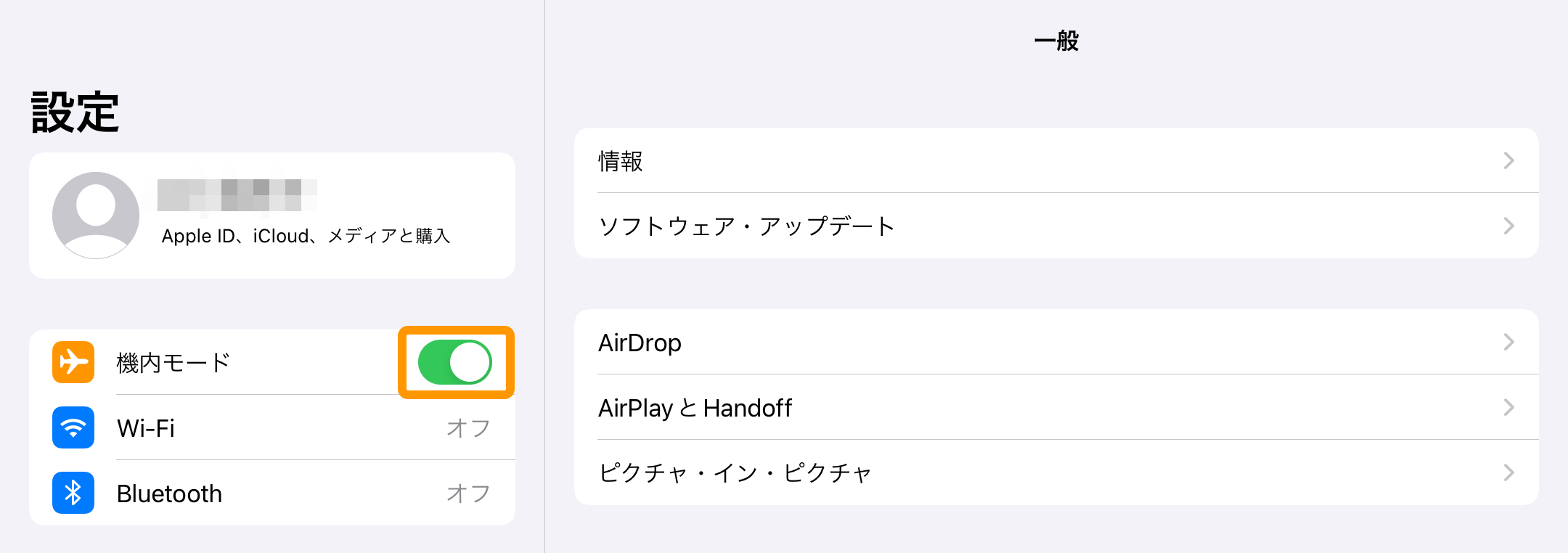The width and height of the screenshot is (1568, 553).
Task: Click the AirPlay と Handoff chevron
Action: 1508,407
